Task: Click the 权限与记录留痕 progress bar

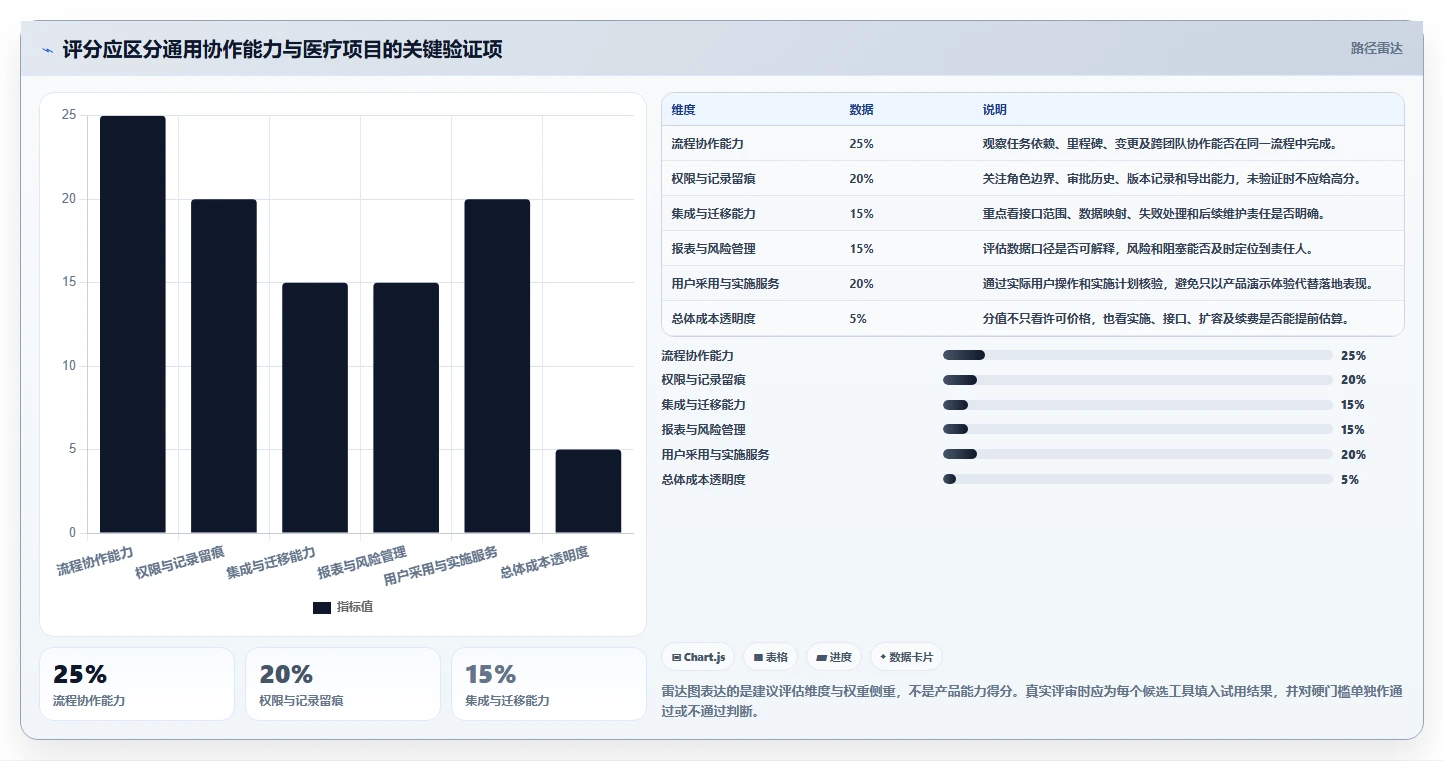Action: [x=1137, y=380]
